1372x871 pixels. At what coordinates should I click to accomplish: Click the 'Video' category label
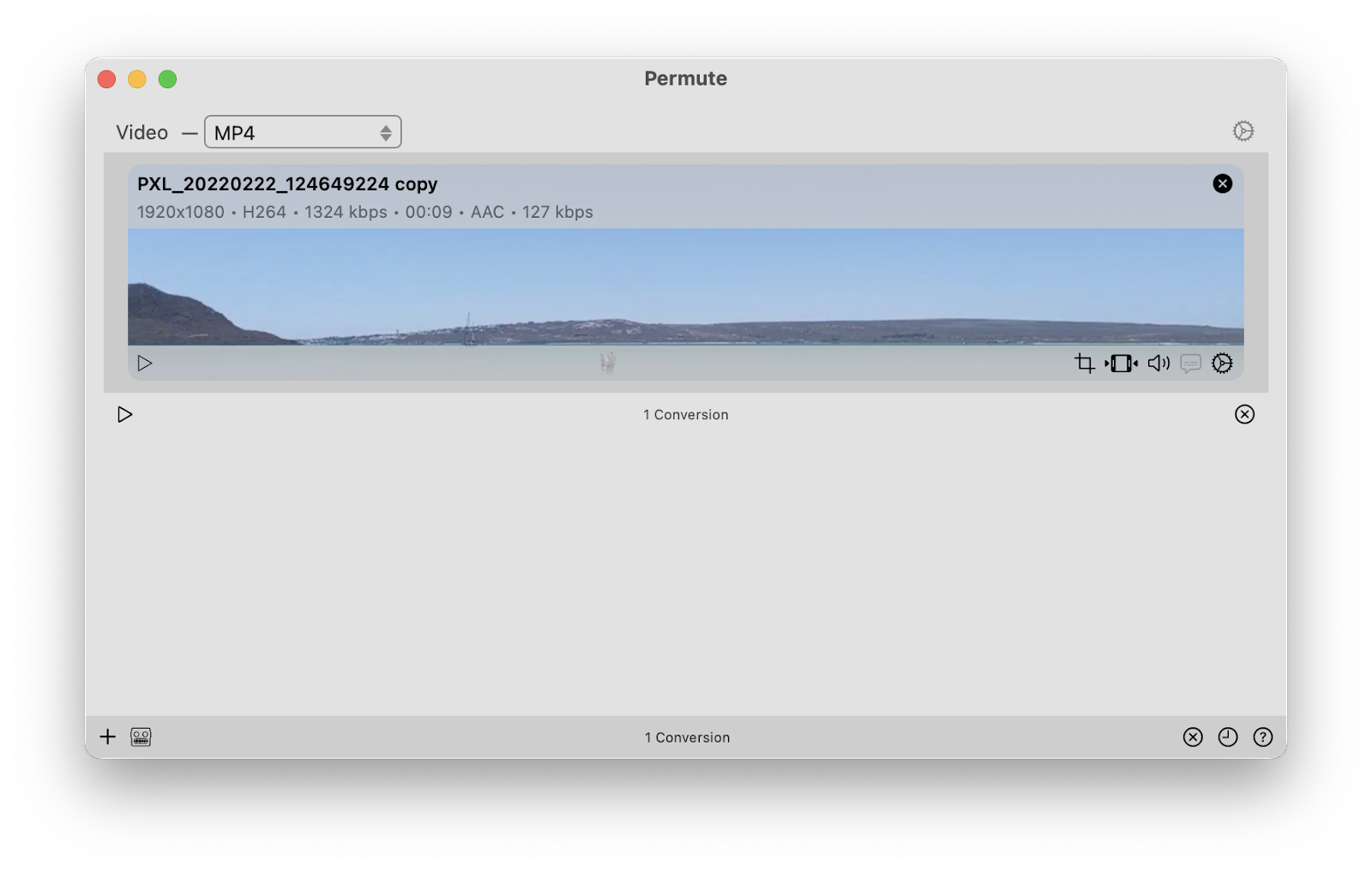click(142, 133)
